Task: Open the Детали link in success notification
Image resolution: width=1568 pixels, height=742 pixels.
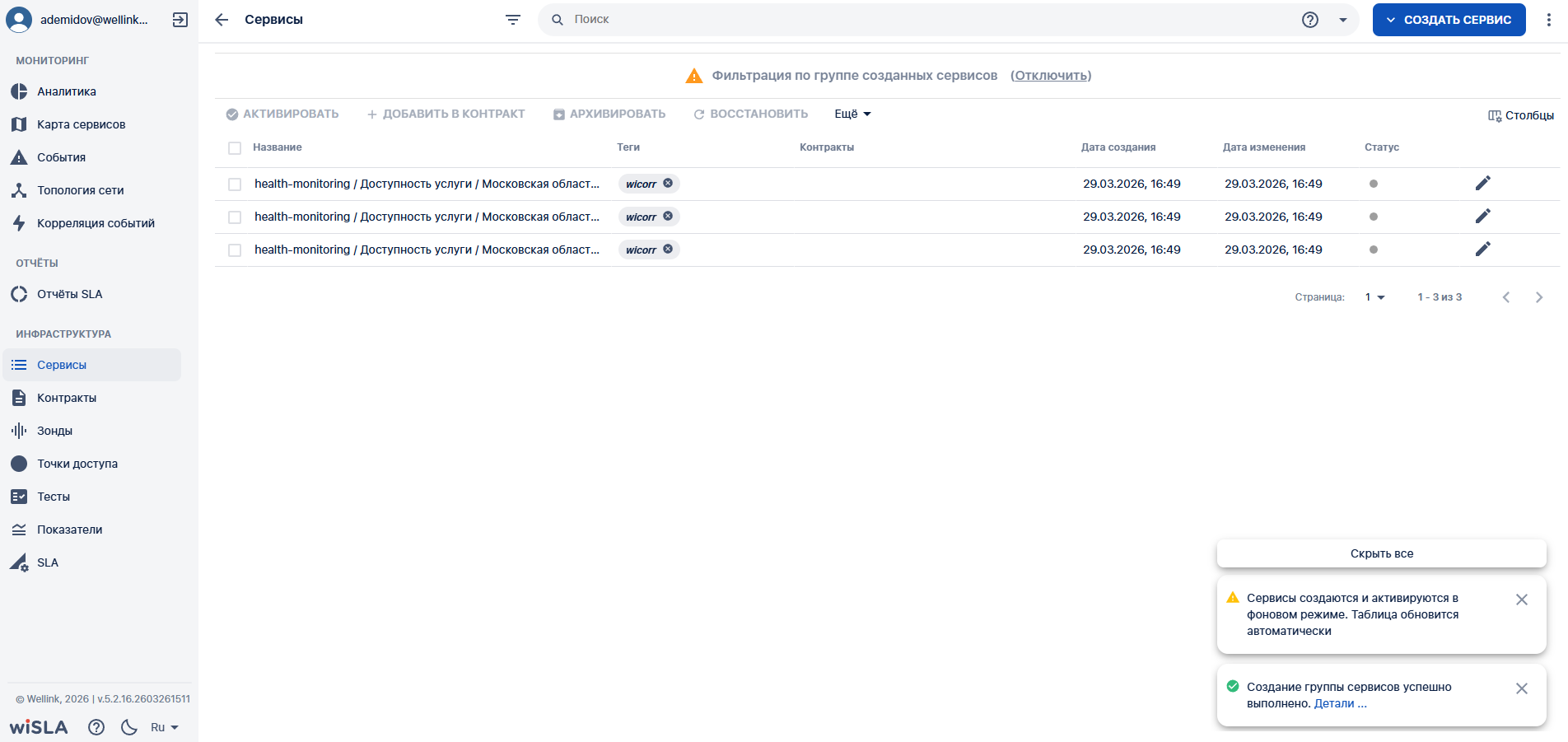Action: pos(1341,703)
